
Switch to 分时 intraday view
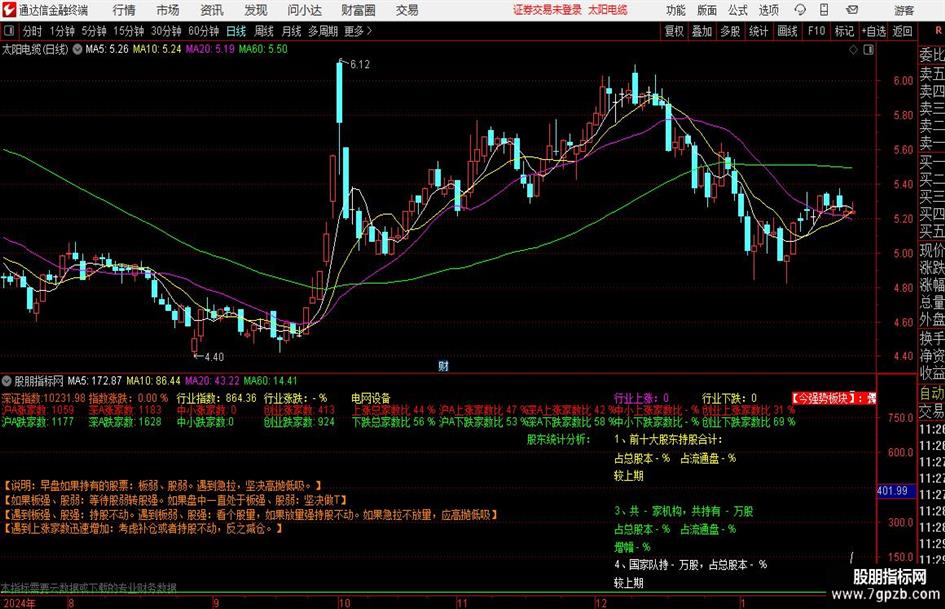click(32, 31)
